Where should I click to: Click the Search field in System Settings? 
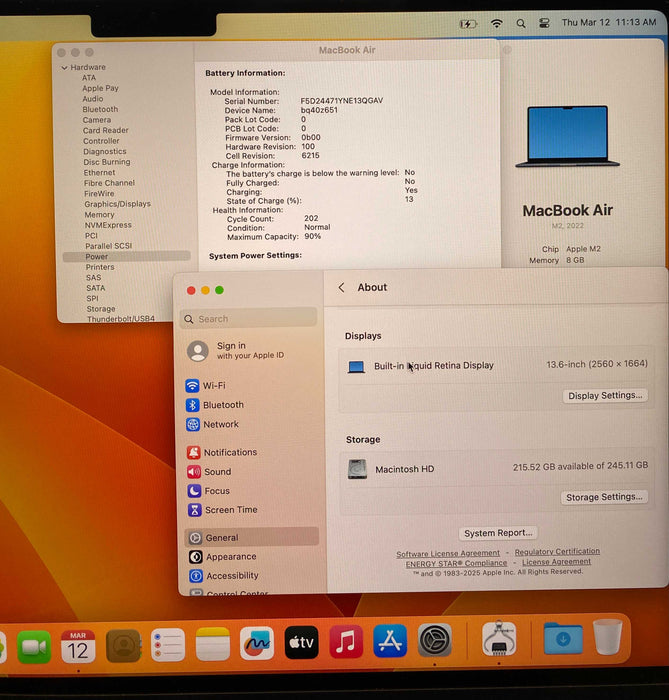pyautogui.click(x=248, y=319)
